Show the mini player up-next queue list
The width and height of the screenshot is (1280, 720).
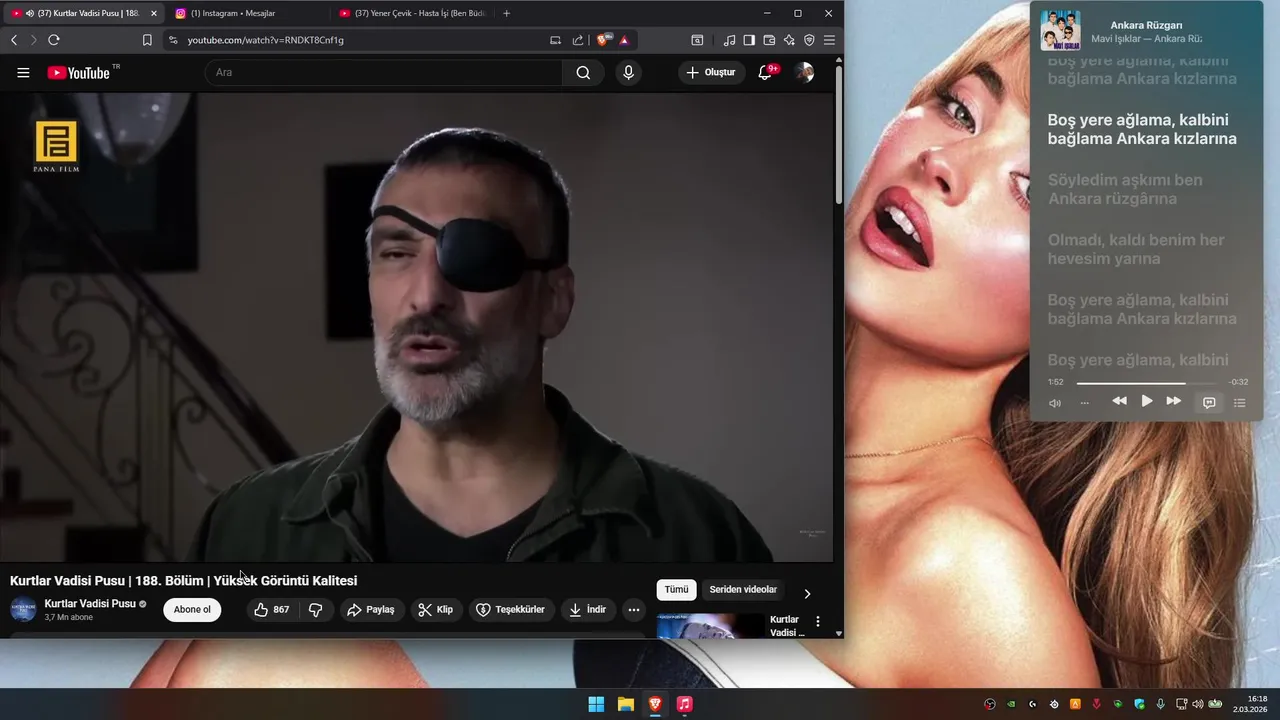point(1240,403)
